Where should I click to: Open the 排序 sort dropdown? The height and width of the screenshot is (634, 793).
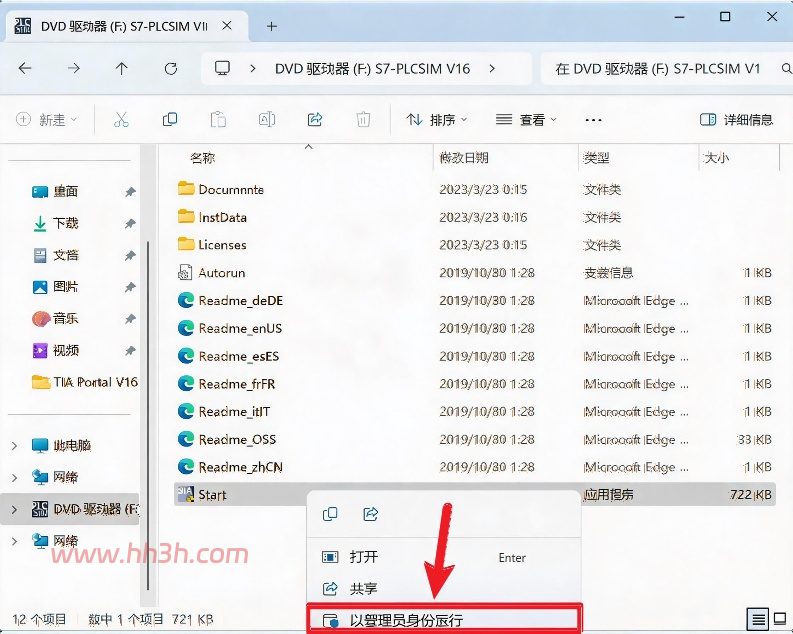coord(437,120)
